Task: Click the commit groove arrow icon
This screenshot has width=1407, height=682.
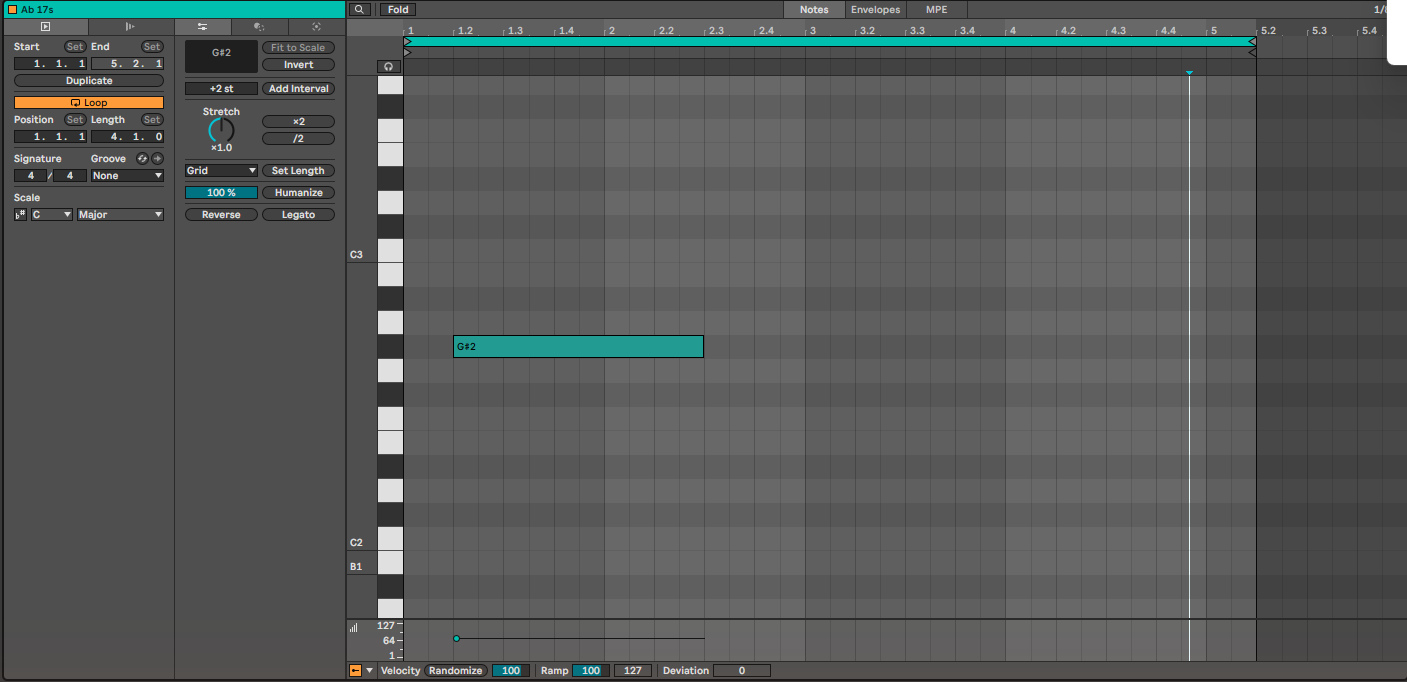Action: [x=157, y=159]
